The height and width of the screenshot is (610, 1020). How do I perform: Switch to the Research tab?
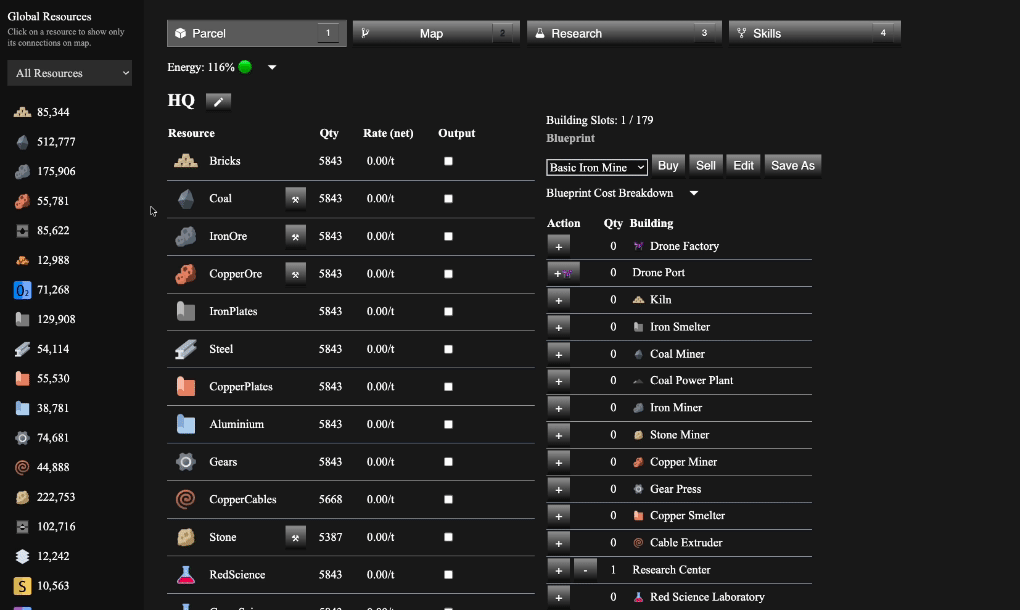(623, 32)
